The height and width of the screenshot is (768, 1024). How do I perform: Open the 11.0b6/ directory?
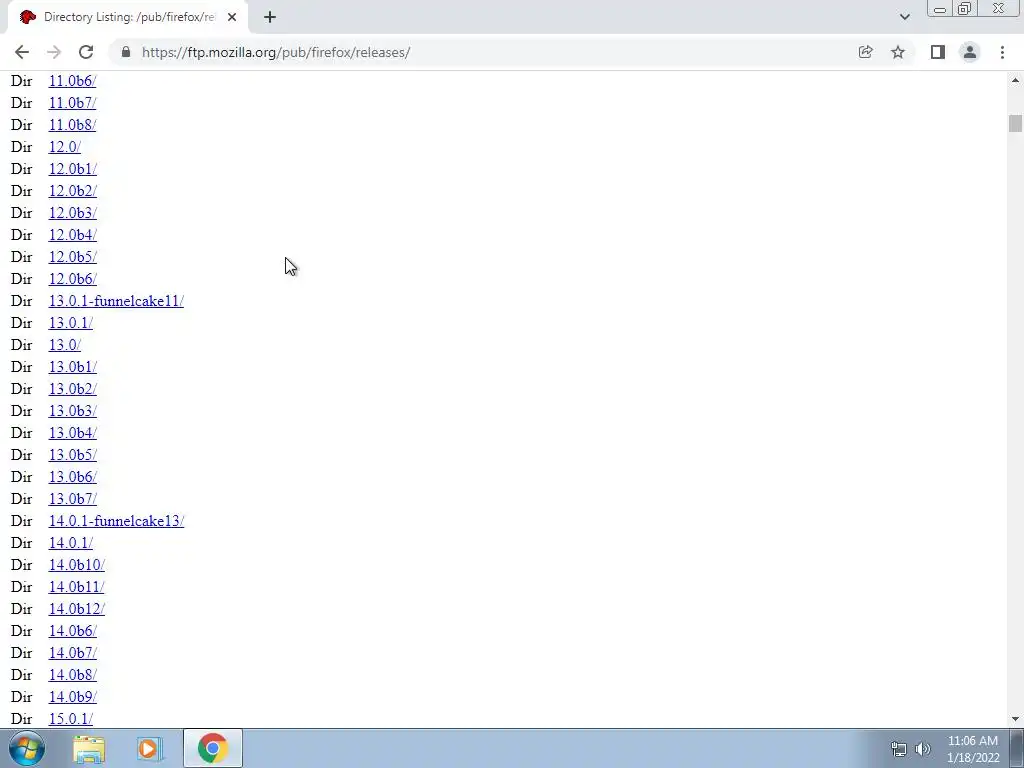(72, 81)
